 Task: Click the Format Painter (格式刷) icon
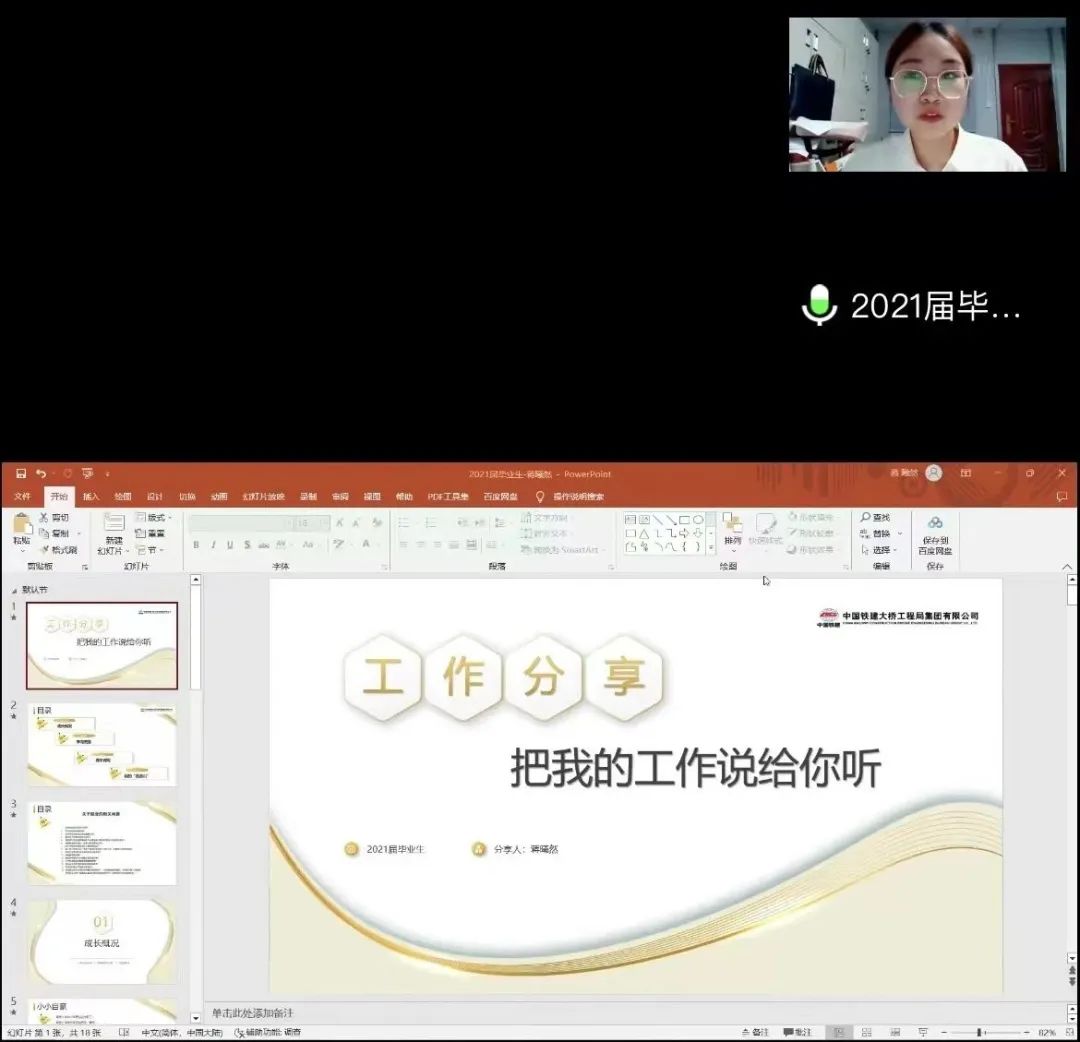click(x=44, y=549)
